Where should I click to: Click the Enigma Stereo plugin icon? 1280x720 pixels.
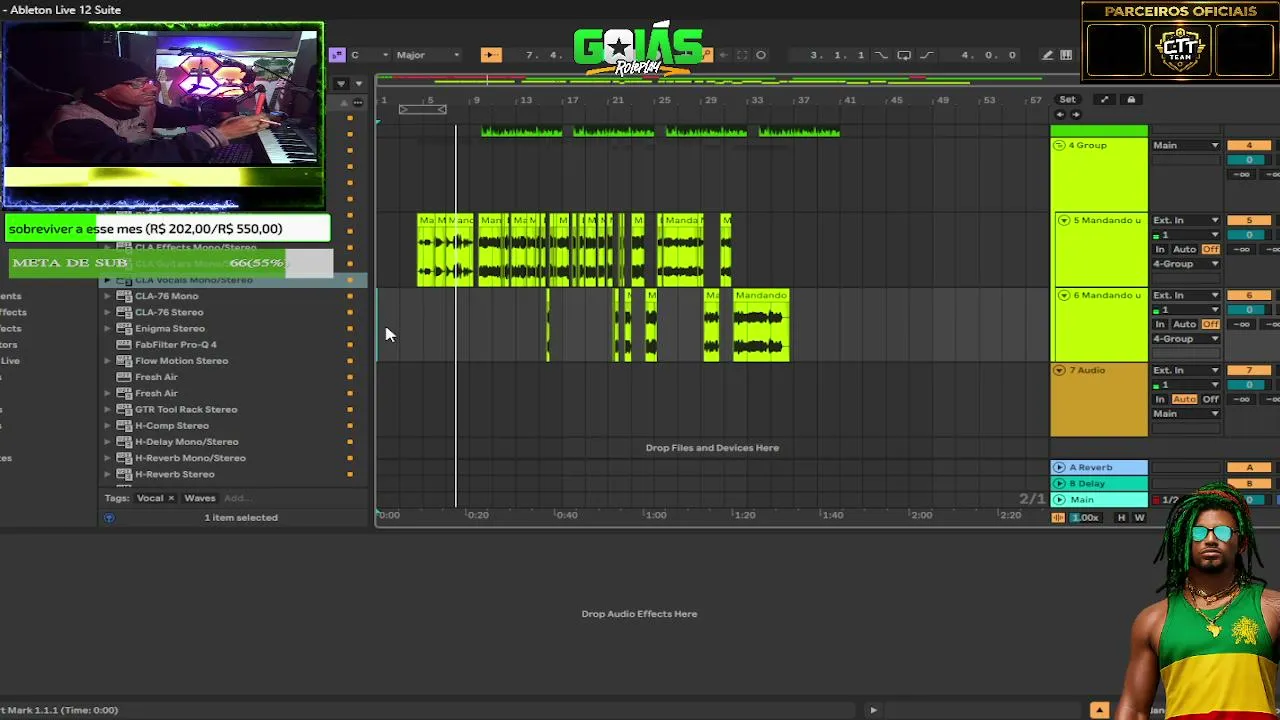tap(124, 328)
